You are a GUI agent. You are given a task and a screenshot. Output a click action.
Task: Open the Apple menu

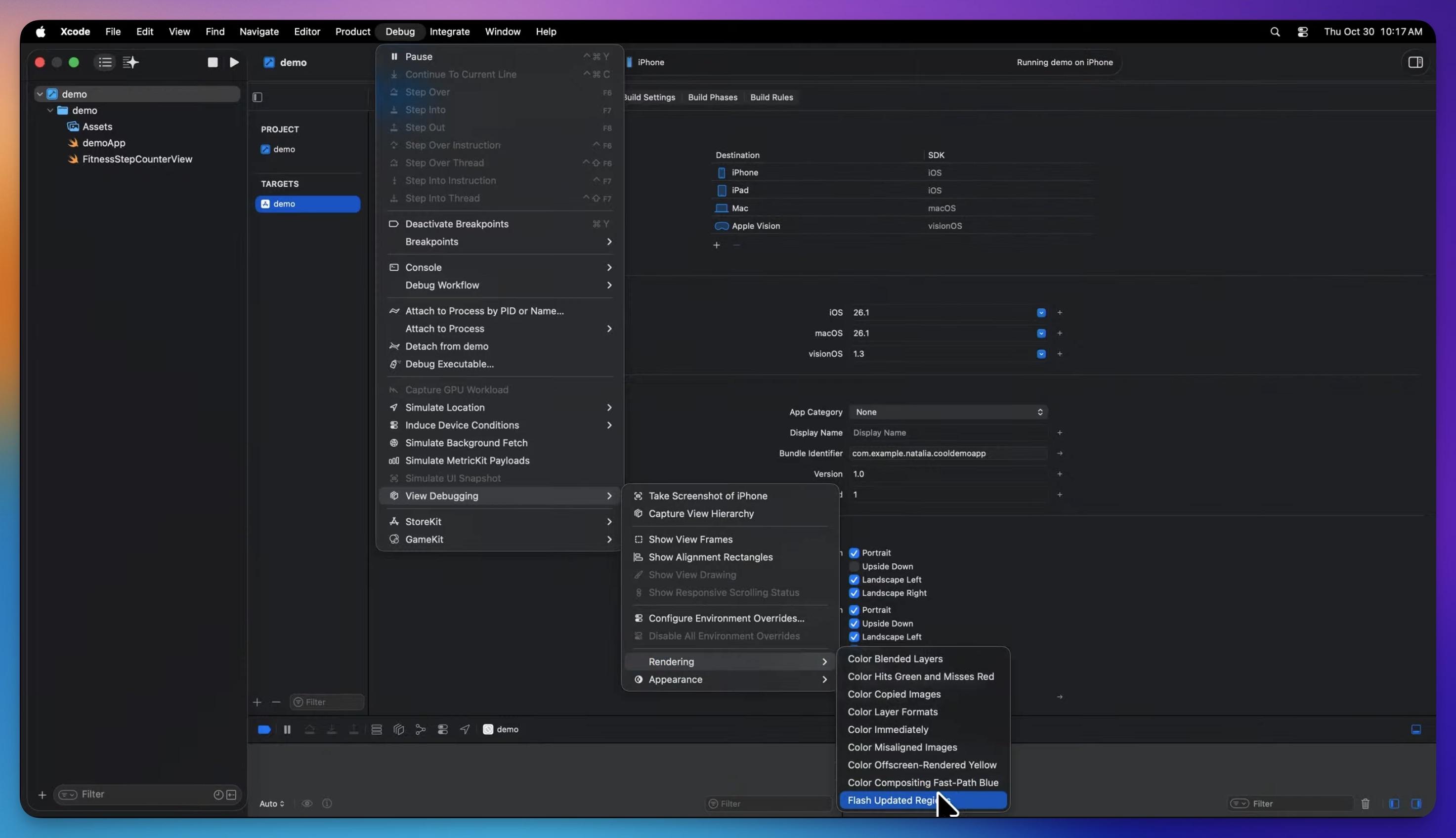pyautogui.click(x=41, y=32)
